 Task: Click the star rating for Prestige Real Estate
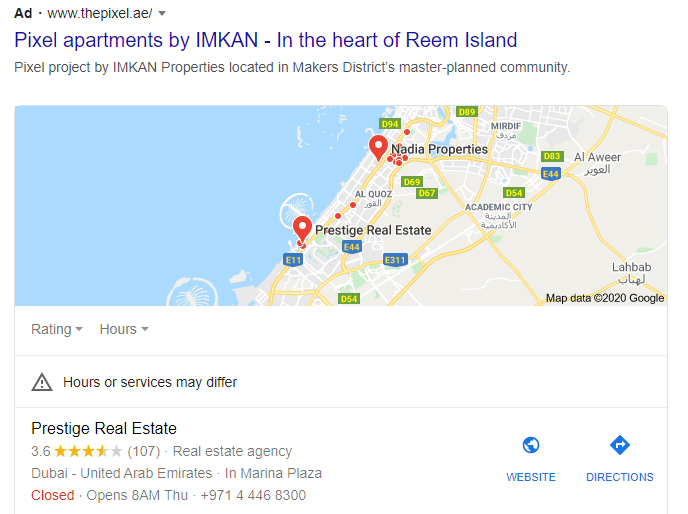click(88, 451)
